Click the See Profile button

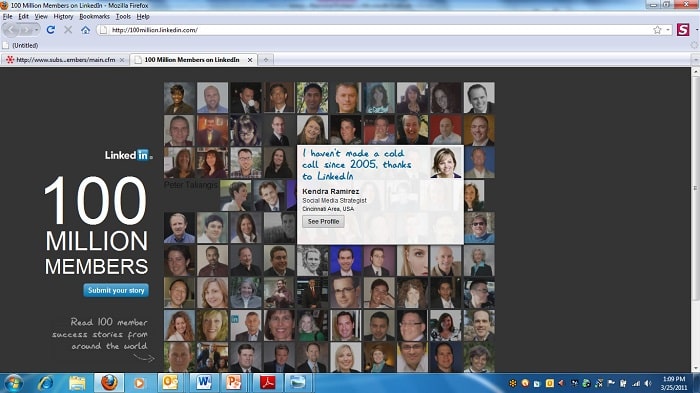click(x=323, y=222)
